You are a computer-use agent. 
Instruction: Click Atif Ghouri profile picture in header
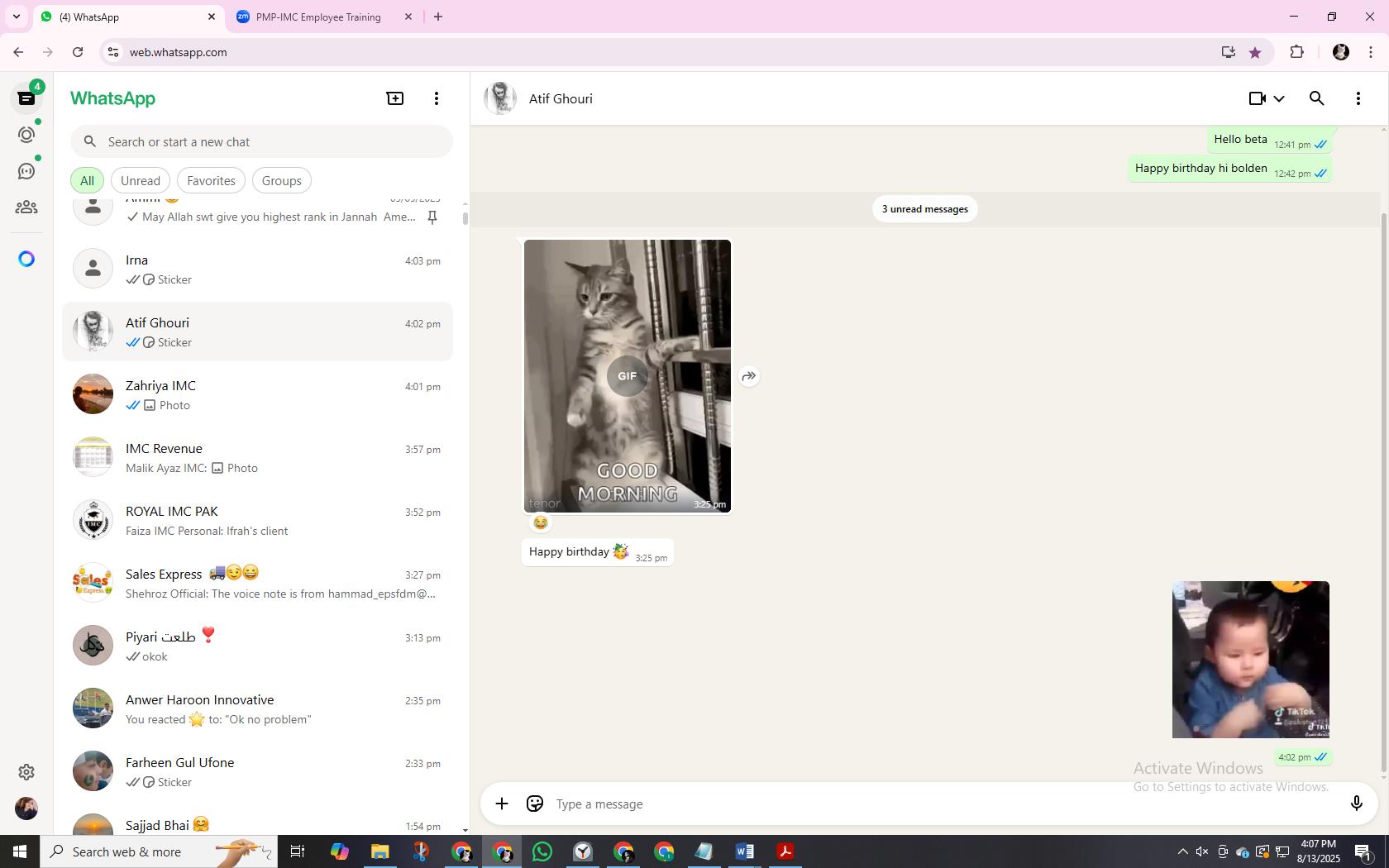pyautogui.click(x=500, y=98)
